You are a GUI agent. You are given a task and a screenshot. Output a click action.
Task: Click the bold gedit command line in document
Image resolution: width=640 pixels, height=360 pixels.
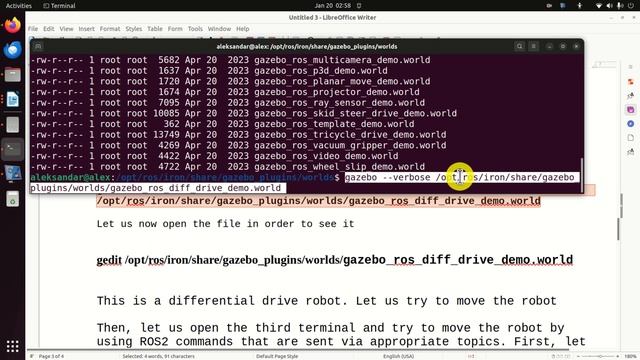tap(335, 260)
